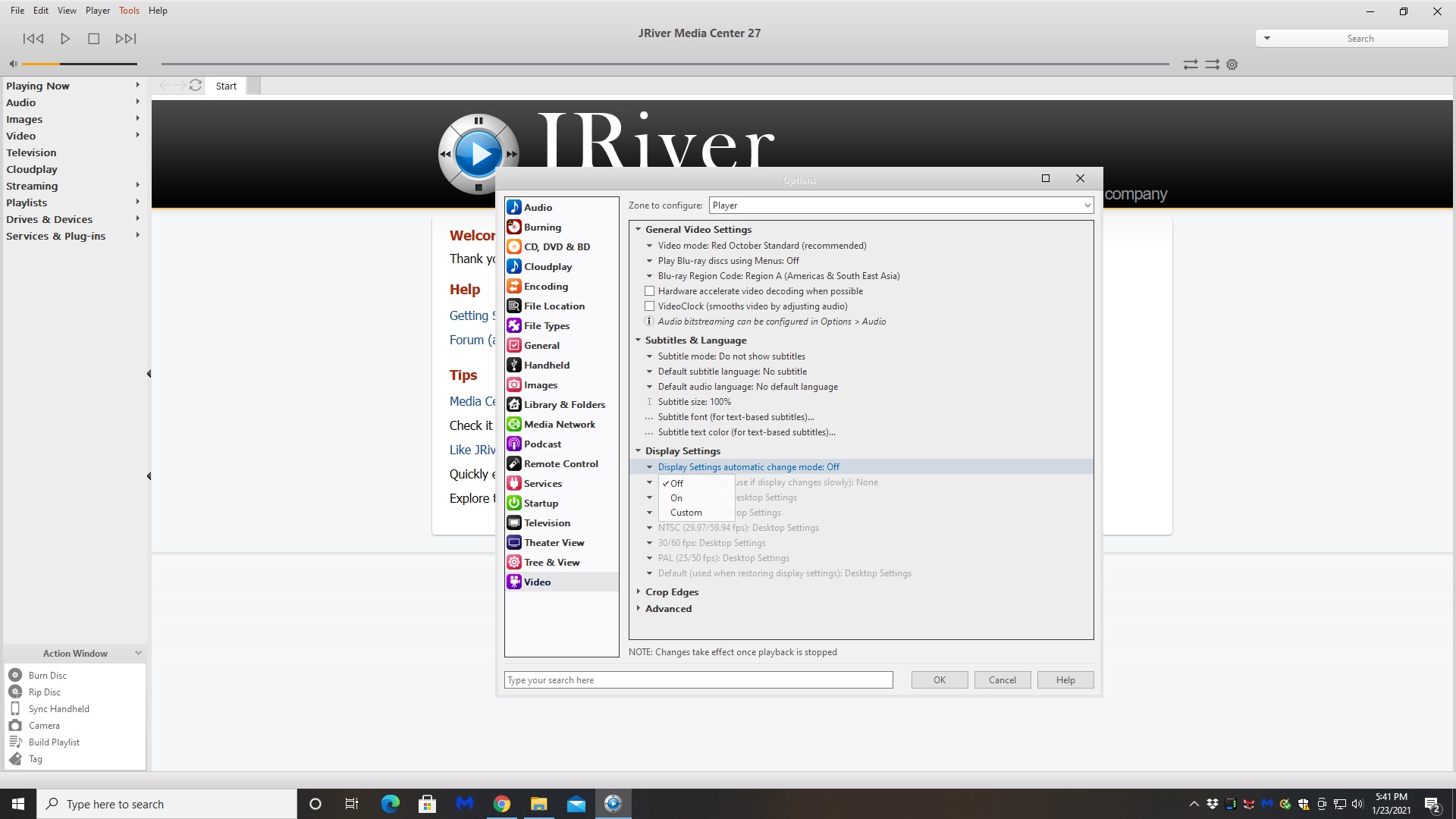Enable the VideoClock checkbox

click(x=649, y=306)
